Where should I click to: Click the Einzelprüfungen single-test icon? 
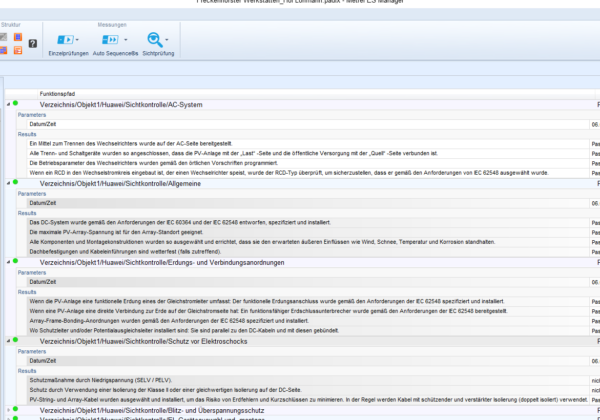(65, 40)
